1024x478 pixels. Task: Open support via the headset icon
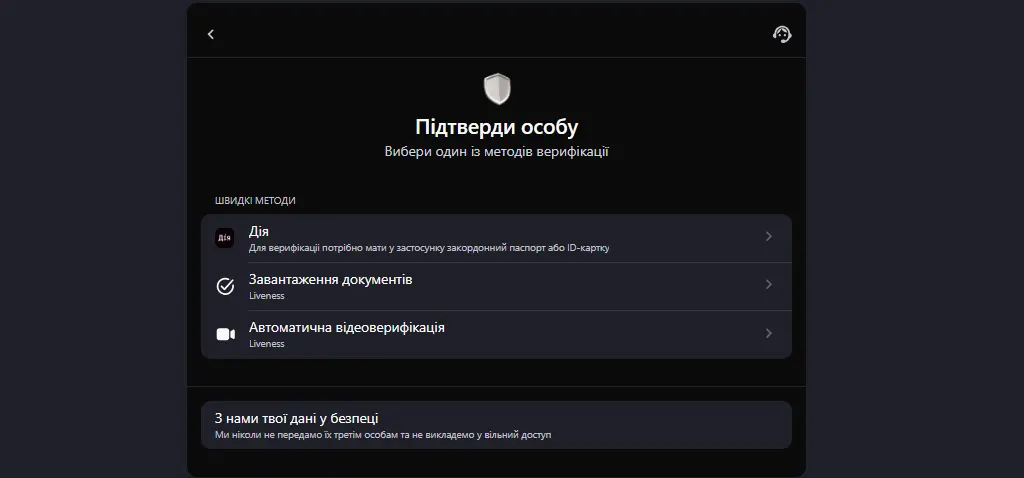[x=782, y=34]
